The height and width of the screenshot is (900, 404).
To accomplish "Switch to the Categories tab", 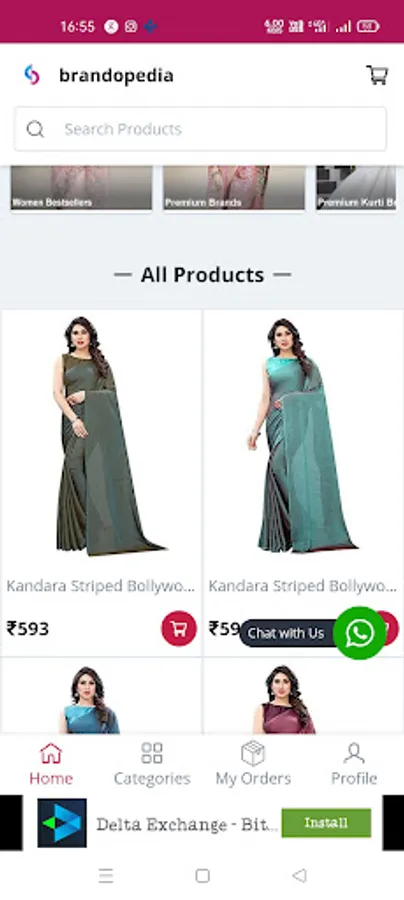I will point(152,764).
